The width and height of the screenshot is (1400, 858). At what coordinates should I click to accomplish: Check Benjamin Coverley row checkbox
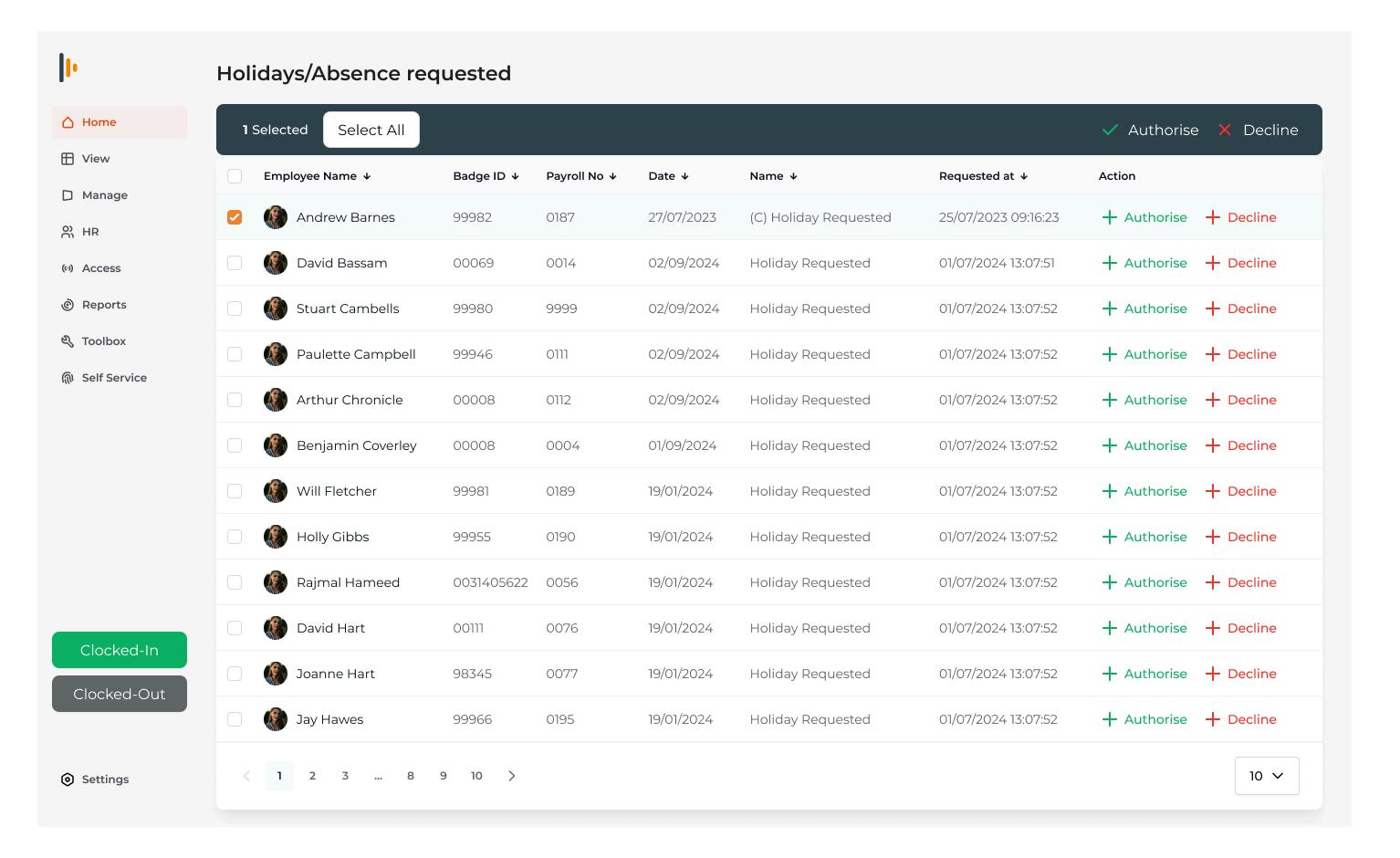click(235, 445)
